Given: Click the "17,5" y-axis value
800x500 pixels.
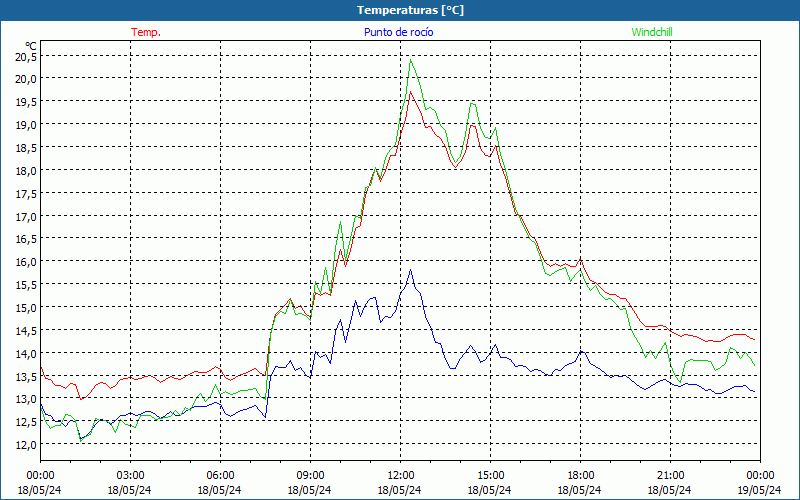Looking at the screenshot, I should click(26, 194).
